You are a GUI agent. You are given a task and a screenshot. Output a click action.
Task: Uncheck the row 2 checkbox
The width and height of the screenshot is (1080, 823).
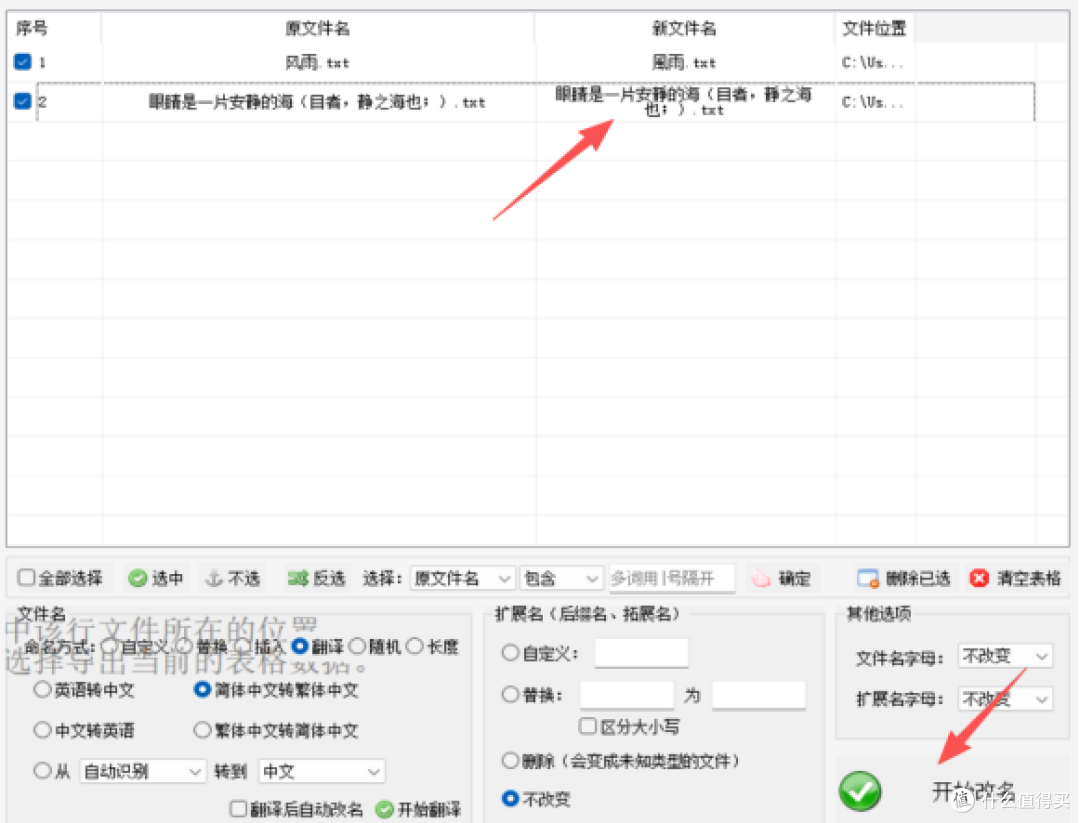pyautogui.click(x=23, y=101)
